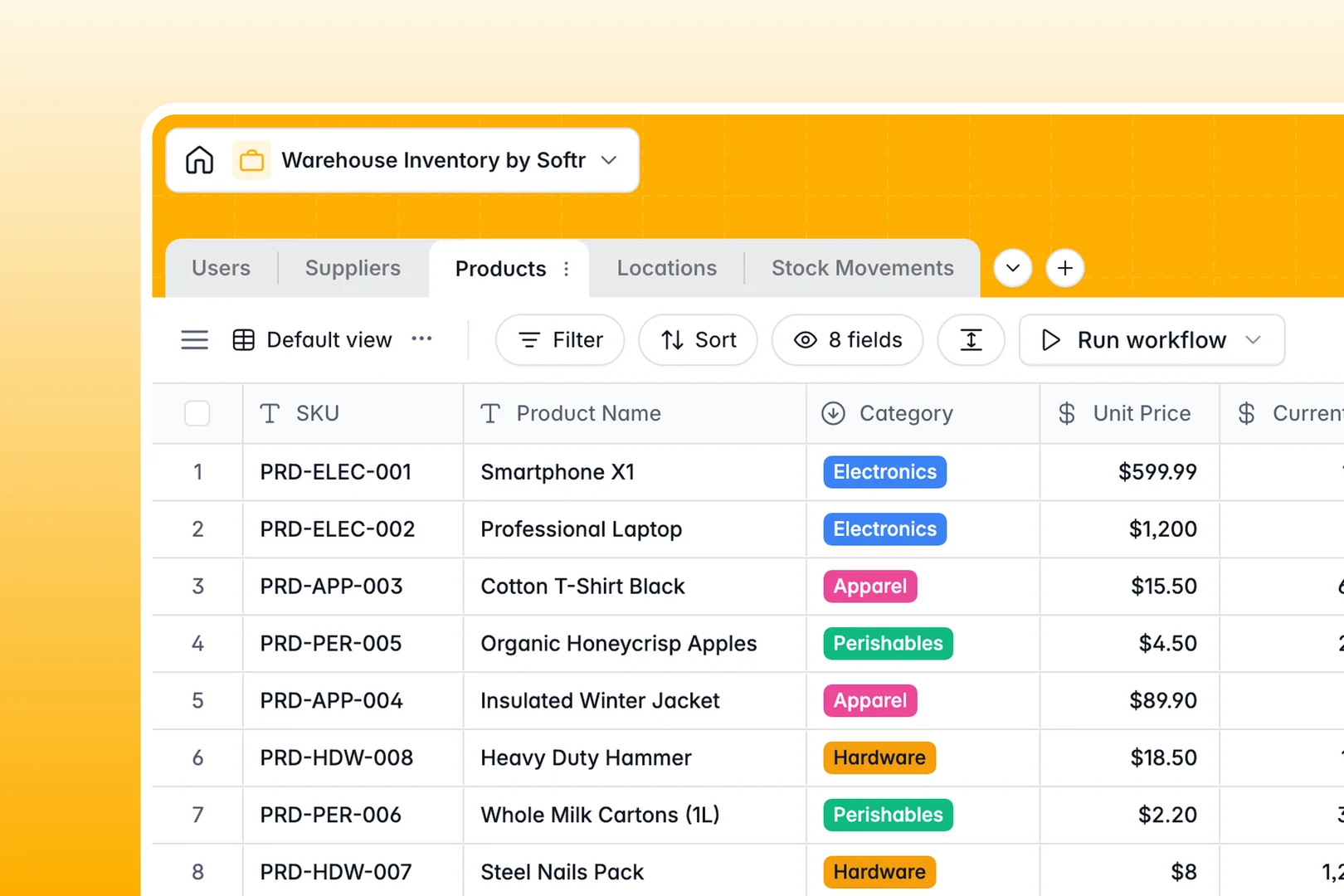Viewport: 1344px width, 896px height.
Task: Select the Whole Milk Cartons (1L) cell
Action: (x=635, y=816)
